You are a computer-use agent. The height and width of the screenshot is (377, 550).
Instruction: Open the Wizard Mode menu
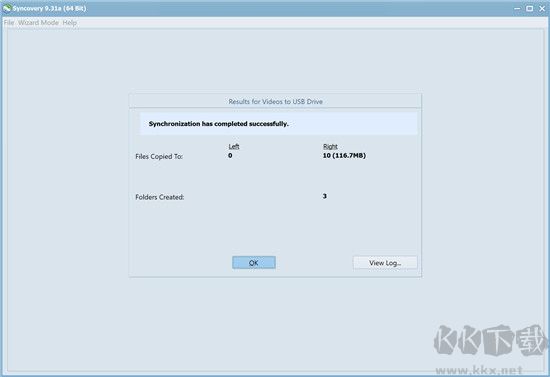(38, 23)
